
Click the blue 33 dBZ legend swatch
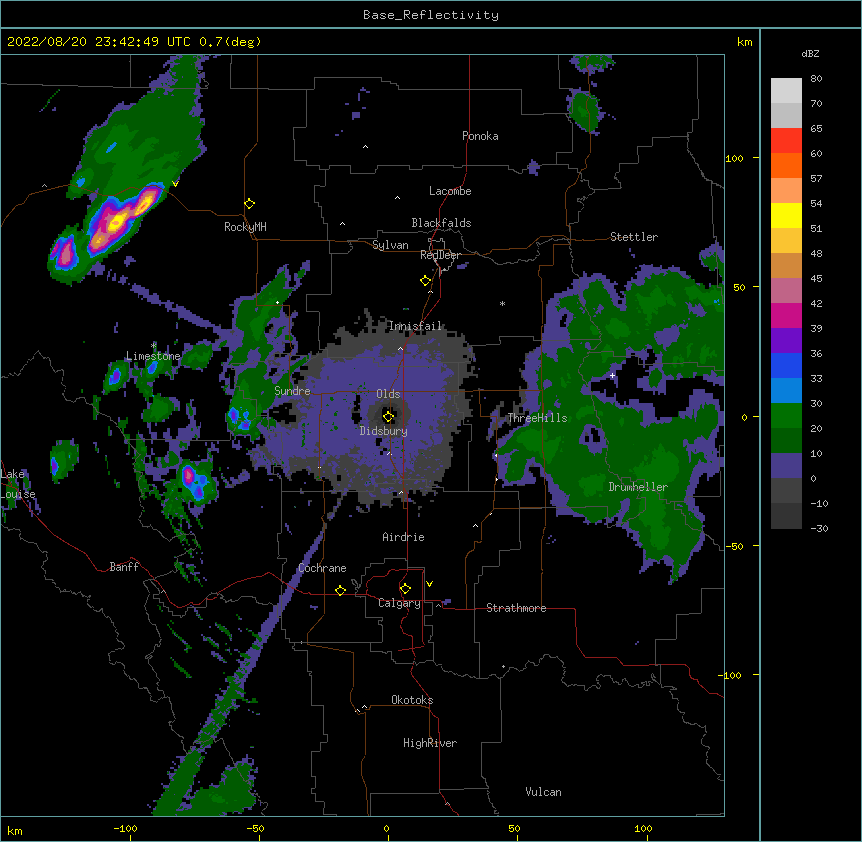click(x=786, y=365)
